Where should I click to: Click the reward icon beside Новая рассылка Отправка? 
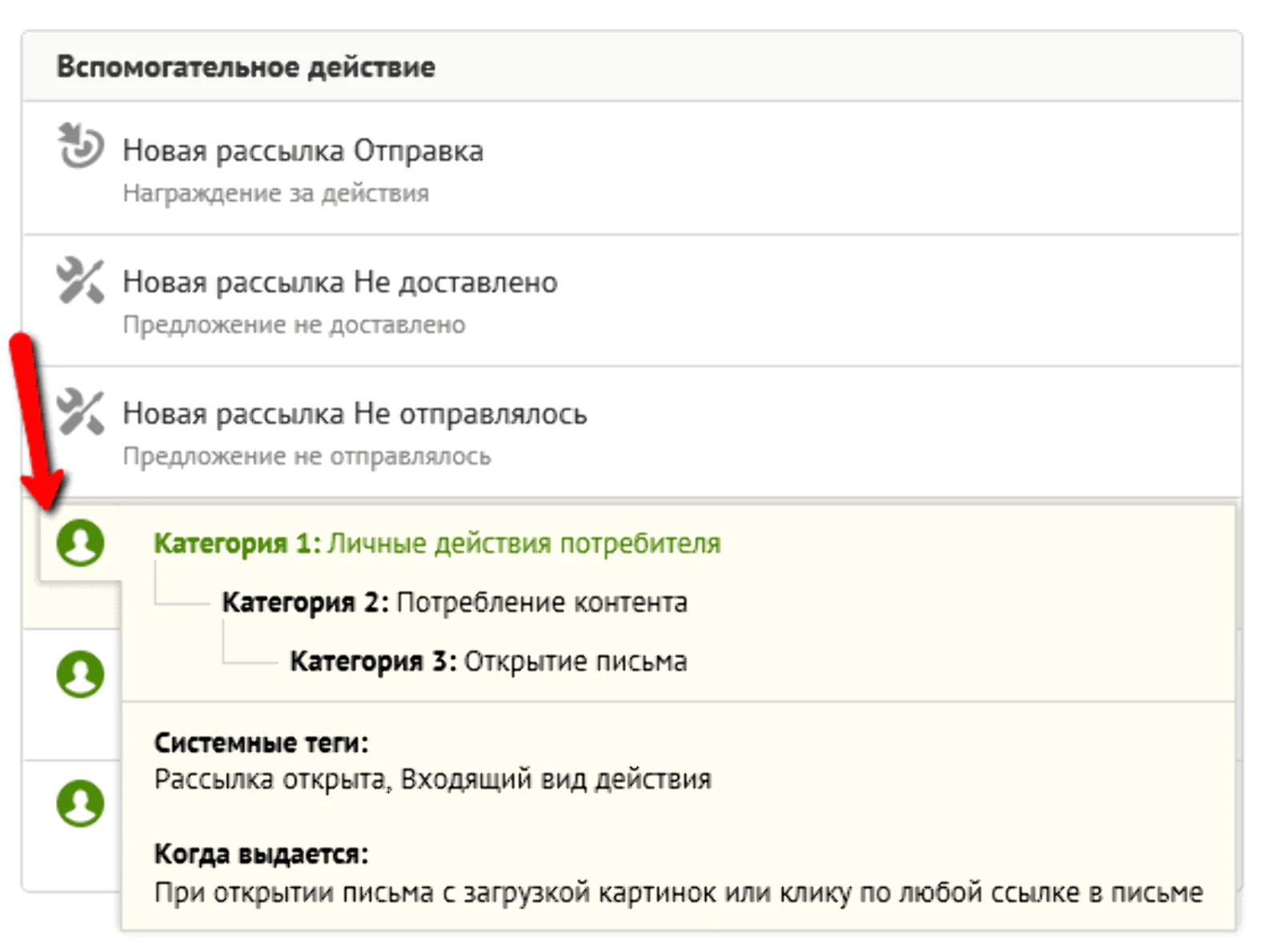pos(80,145)
